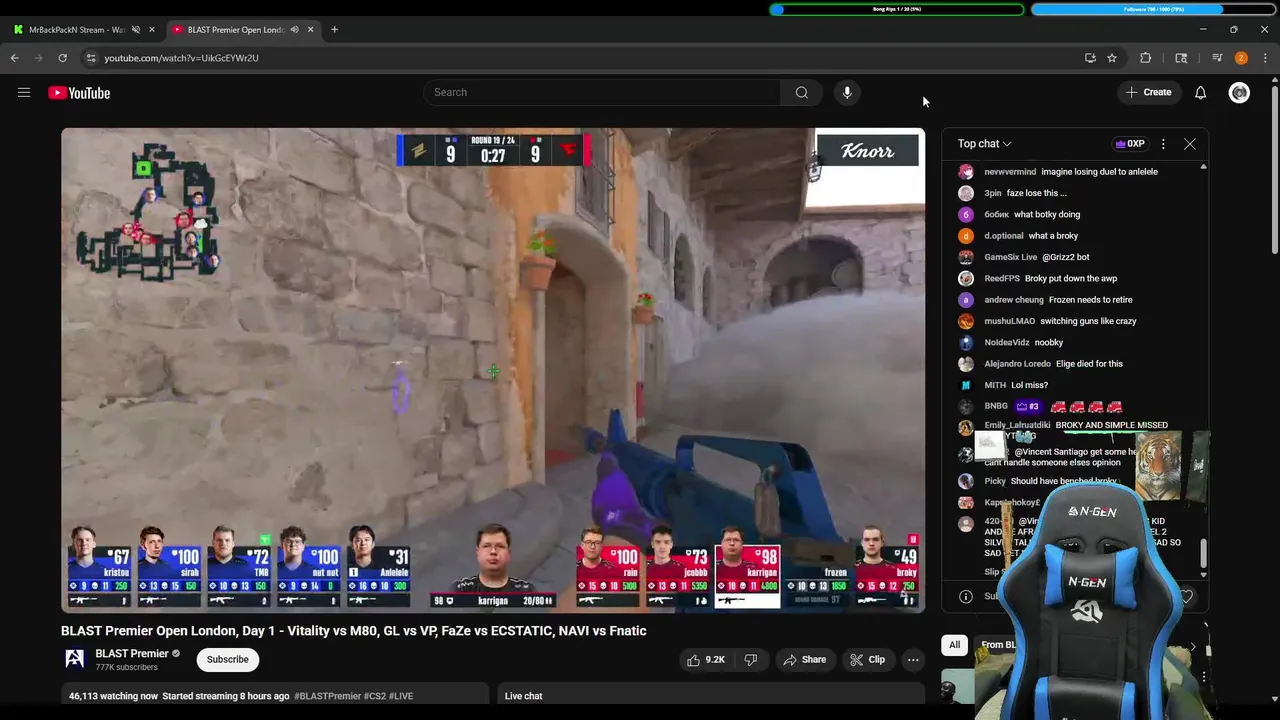Image resolution: width=1280 pixels, height=720 pixels.
Task: Click the address bar URL
Action: click(x=181, y=58)
